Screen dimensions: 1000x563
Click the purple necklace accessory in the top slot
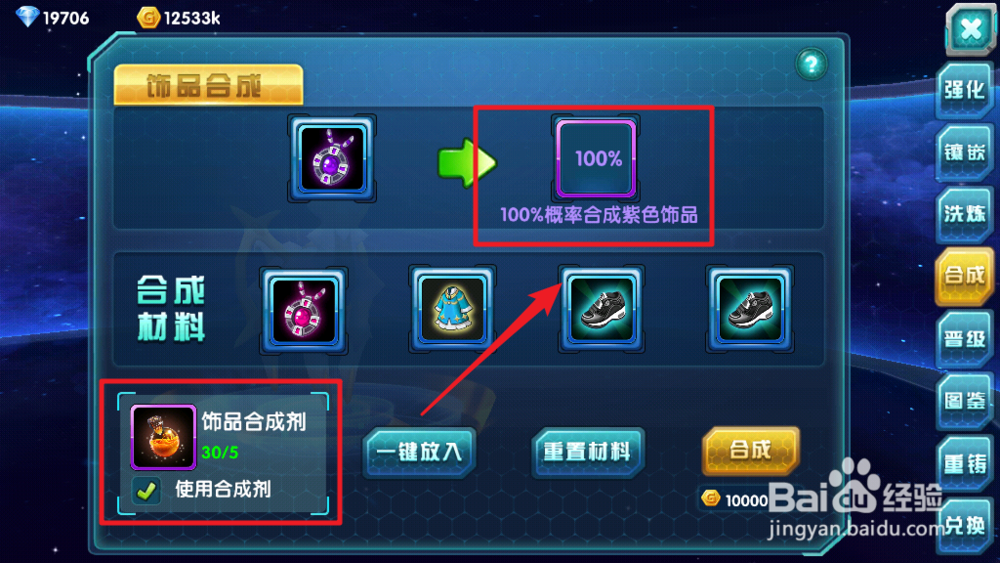coord(332,159)
